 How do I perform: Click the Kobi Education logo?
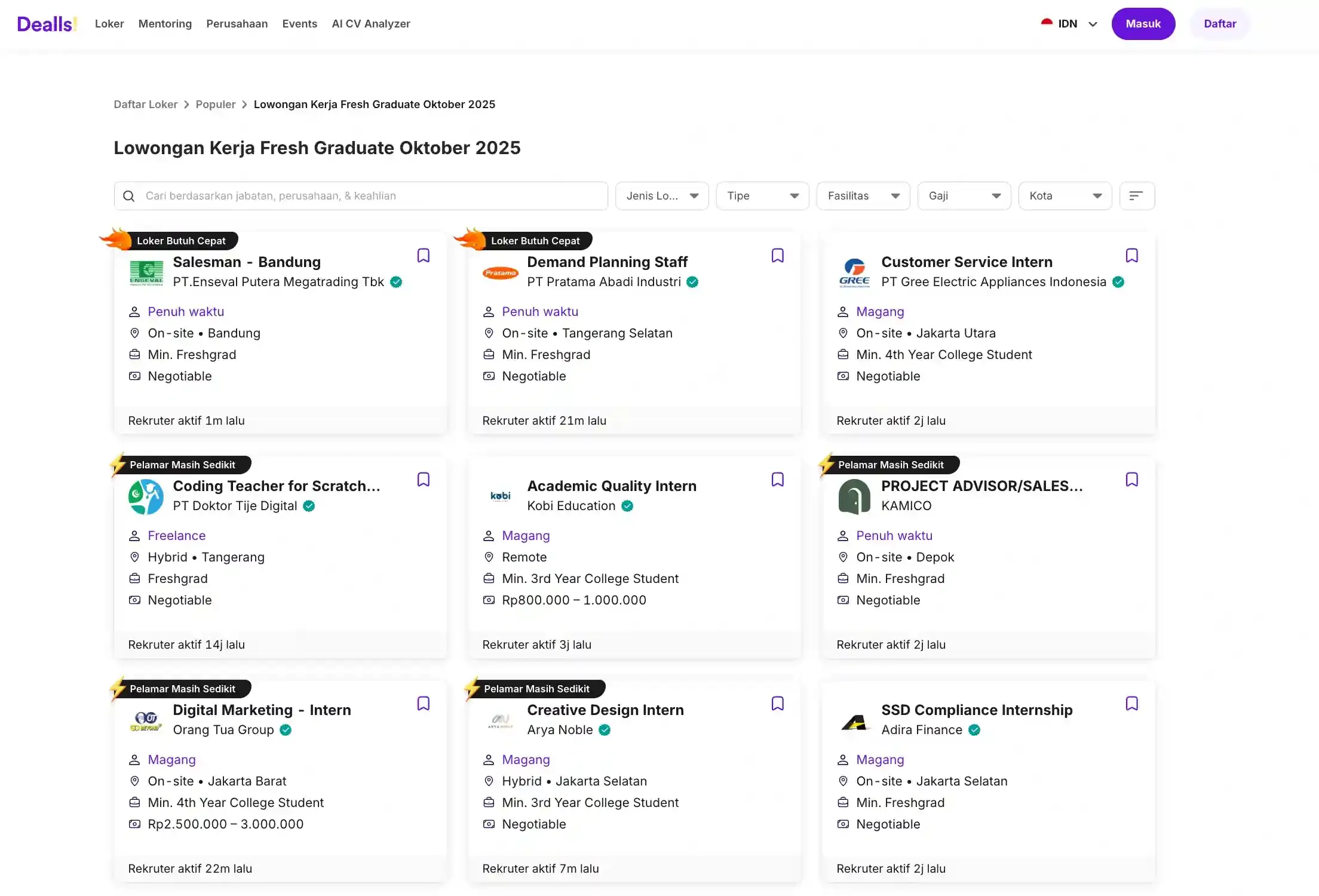[x=500, y=496]
